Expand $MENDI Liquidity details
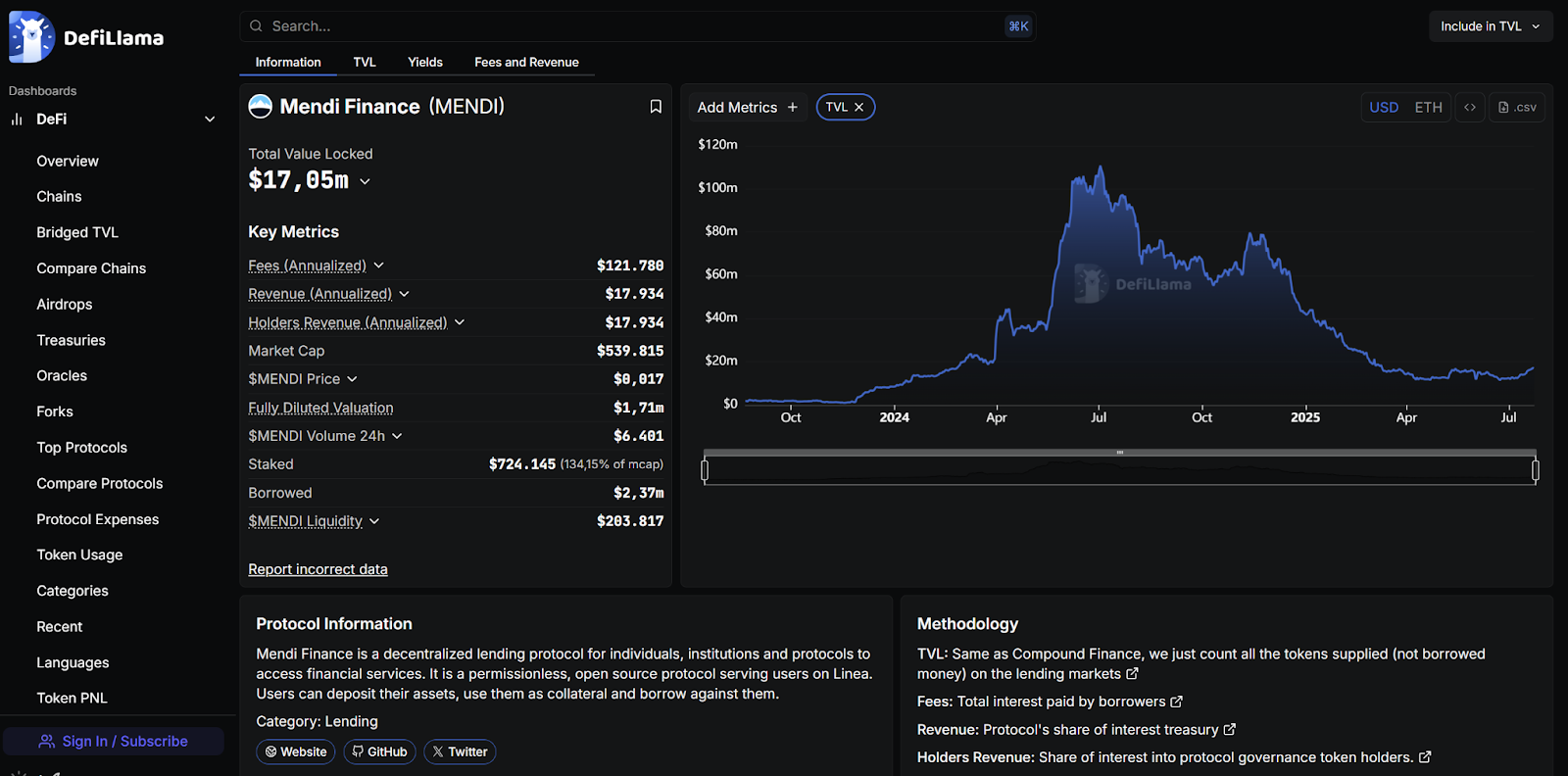The height and width of the screenshot is (776, 1568). click(374, 521)
